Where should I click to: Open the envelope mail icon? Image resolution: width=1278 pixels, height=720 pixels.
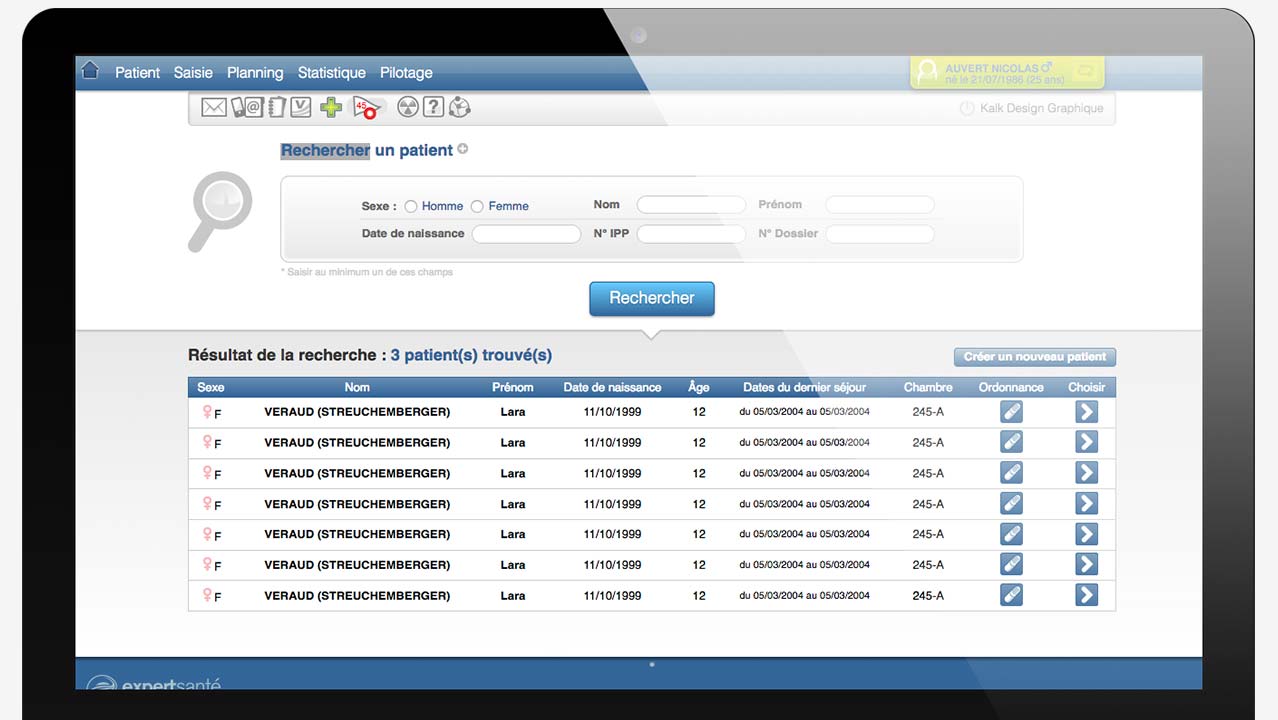coord(214,107)
